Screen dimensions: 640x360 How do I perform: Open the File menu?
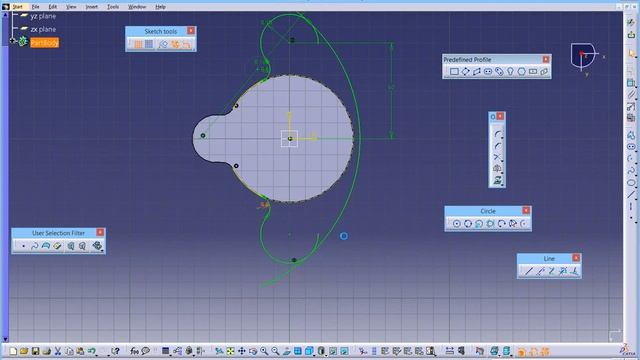click(x=36, y=7)
